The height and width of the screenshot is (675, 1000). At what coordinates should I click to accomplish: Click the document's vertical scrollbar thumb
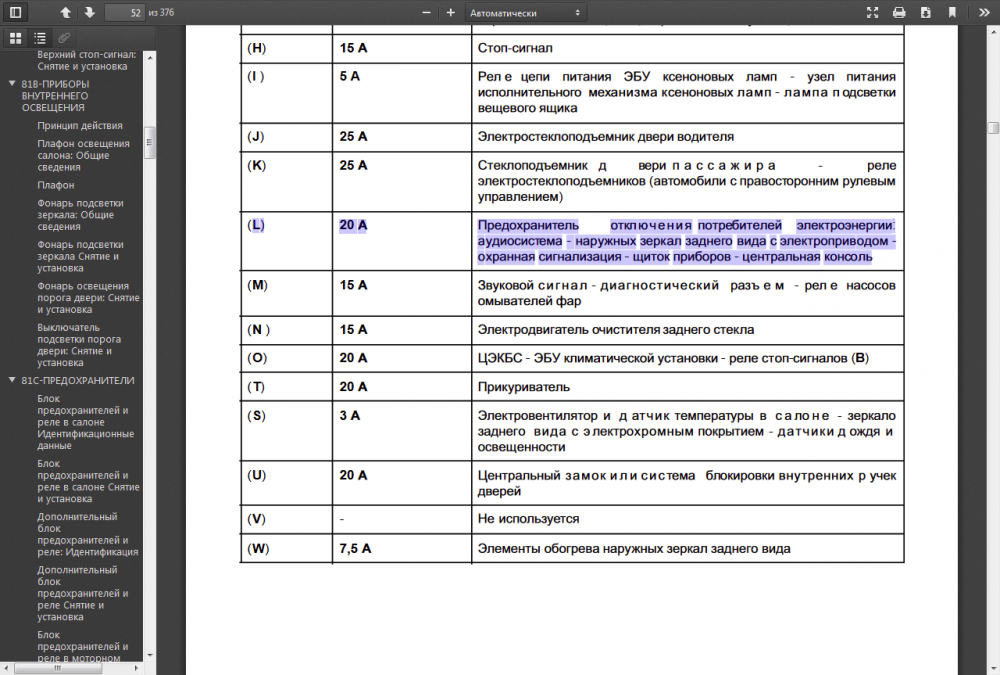993,128
